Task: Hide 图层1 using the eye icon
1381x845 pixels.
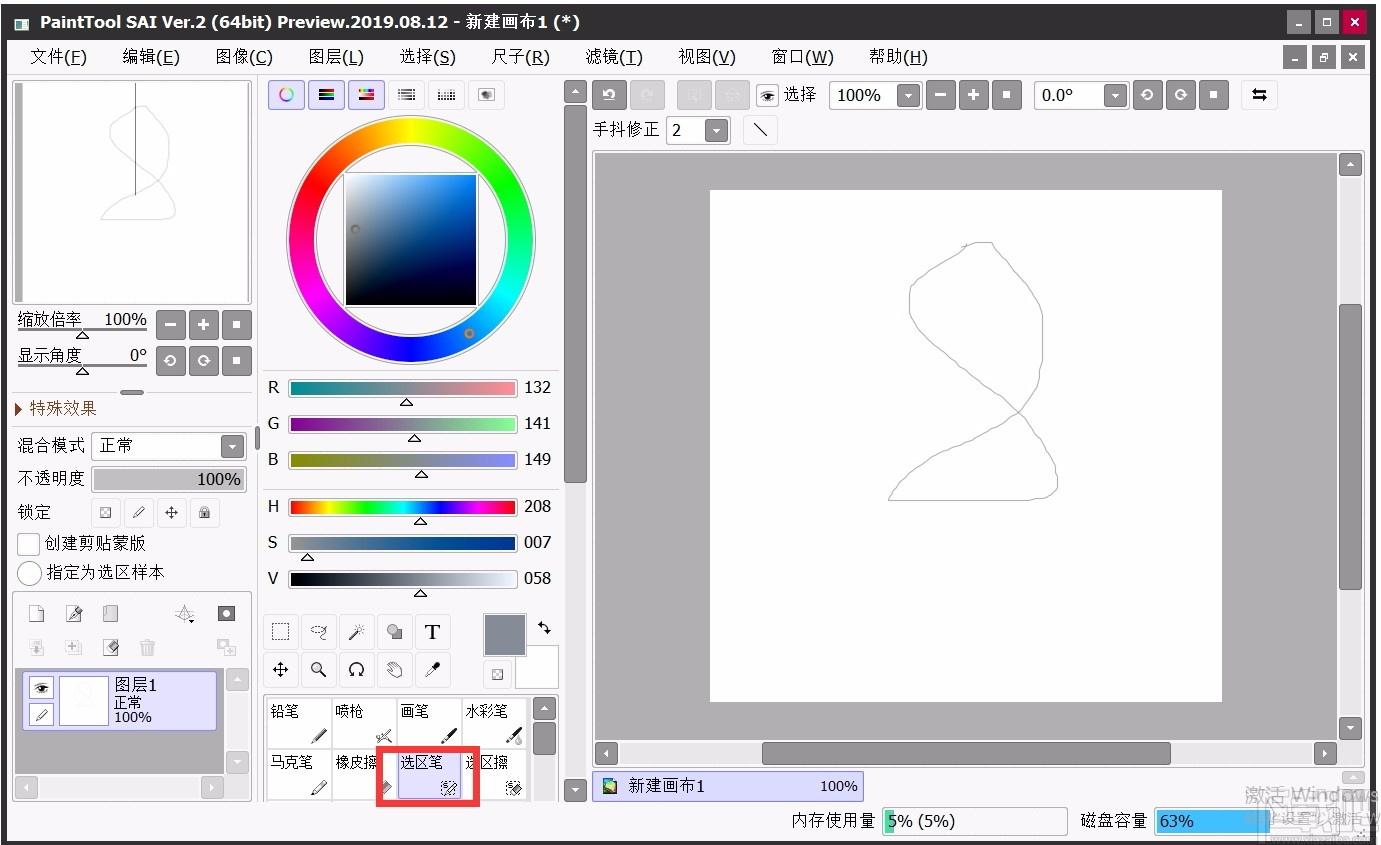Action: click(x=41, y=687)
